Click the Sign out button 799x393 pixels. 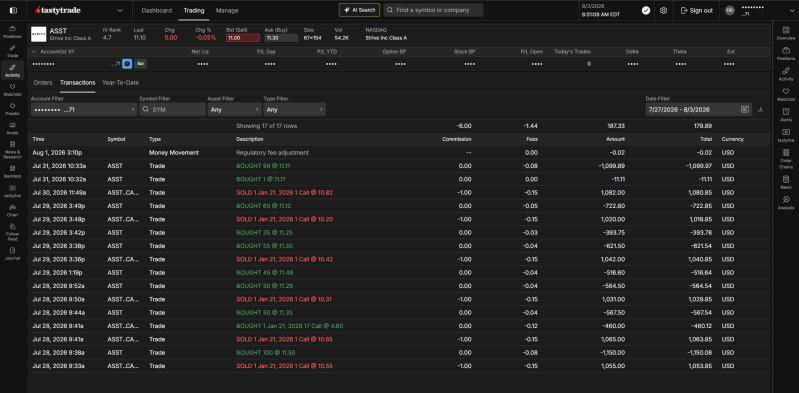click(x=697, y=10)
